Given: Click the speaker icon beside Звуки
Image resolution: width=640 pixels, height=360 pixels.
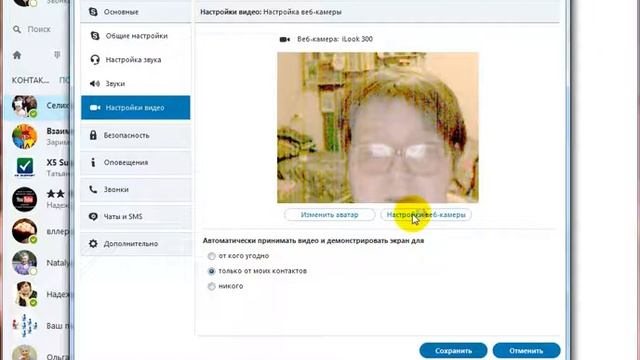Looking at the screenshot, I should pos(95,84).
